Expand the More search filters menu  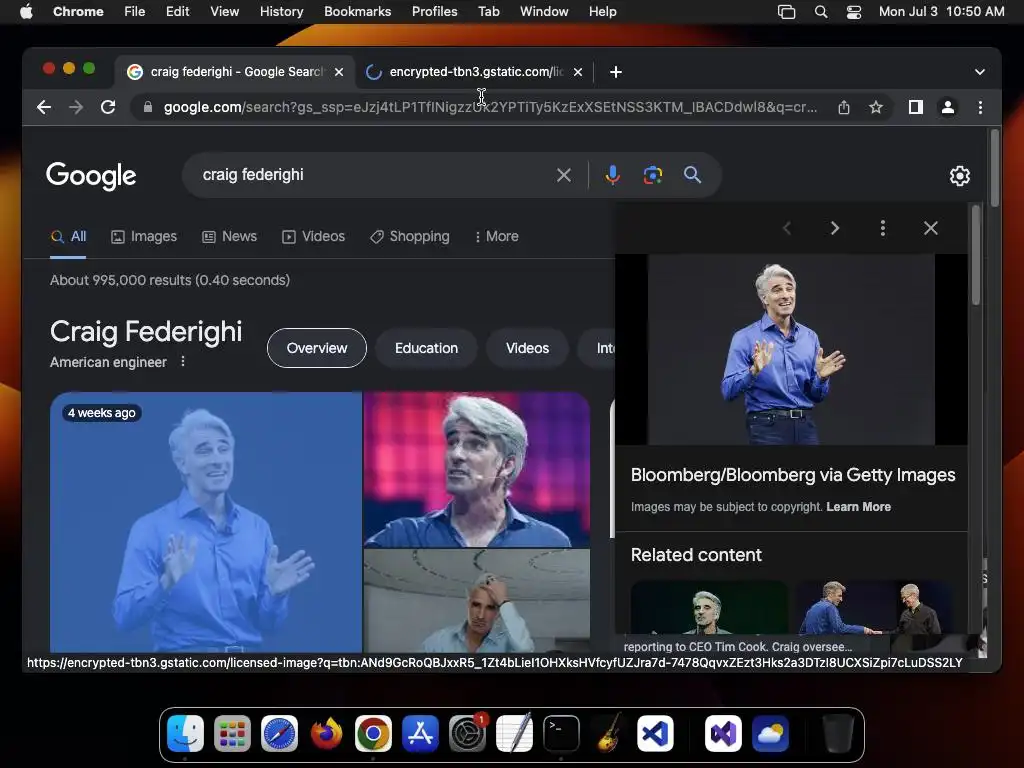[x=496, y=236]
